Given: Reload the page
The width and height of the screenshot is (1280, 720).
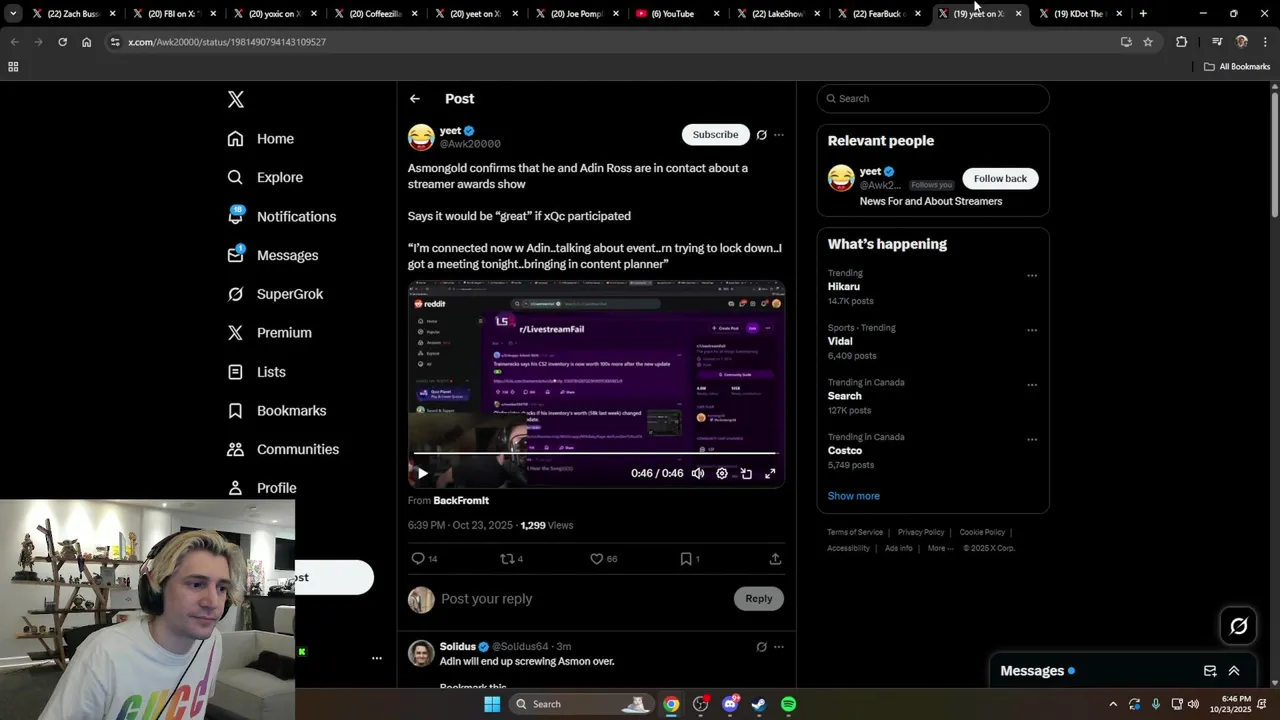Looking at the screenshot, I should 62,42.
